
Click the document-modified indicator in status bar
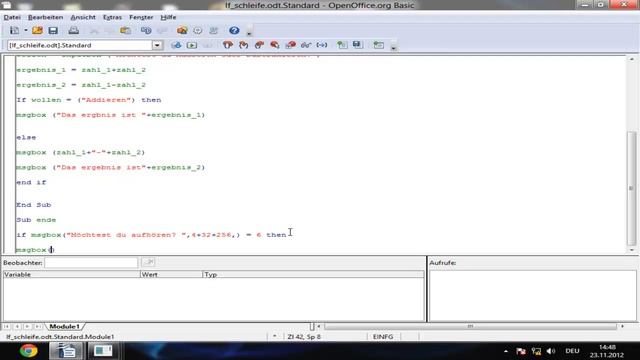click(274, 337)
